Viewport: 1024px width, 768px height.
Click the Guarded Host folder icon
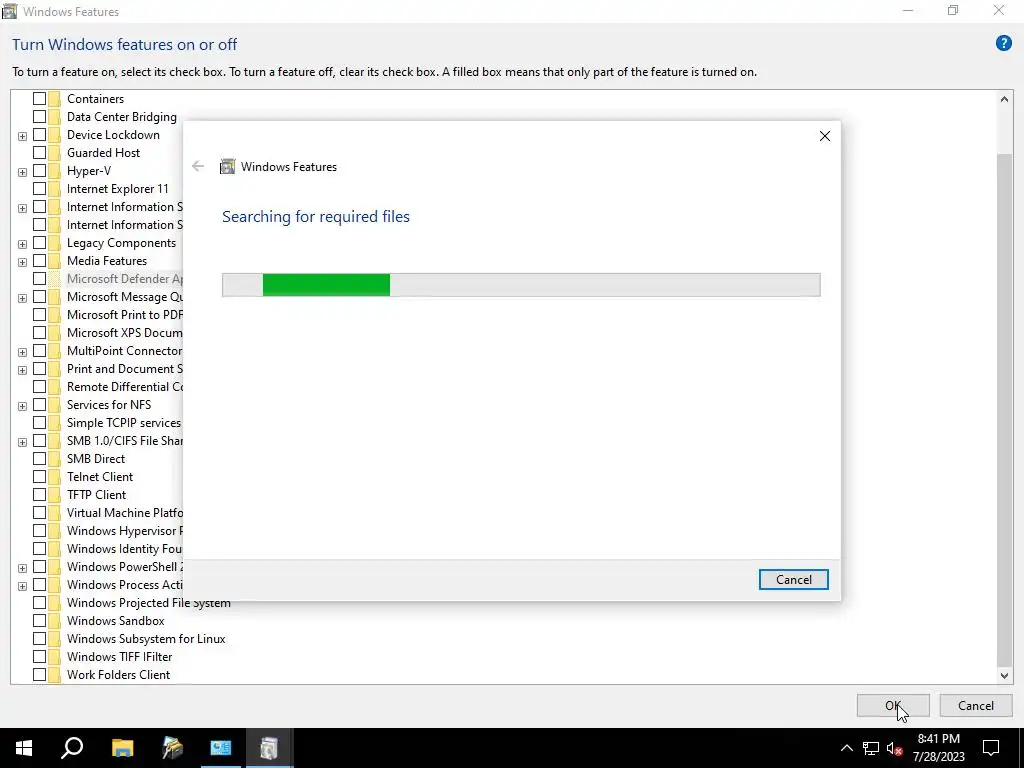click(x=54, y=153)
